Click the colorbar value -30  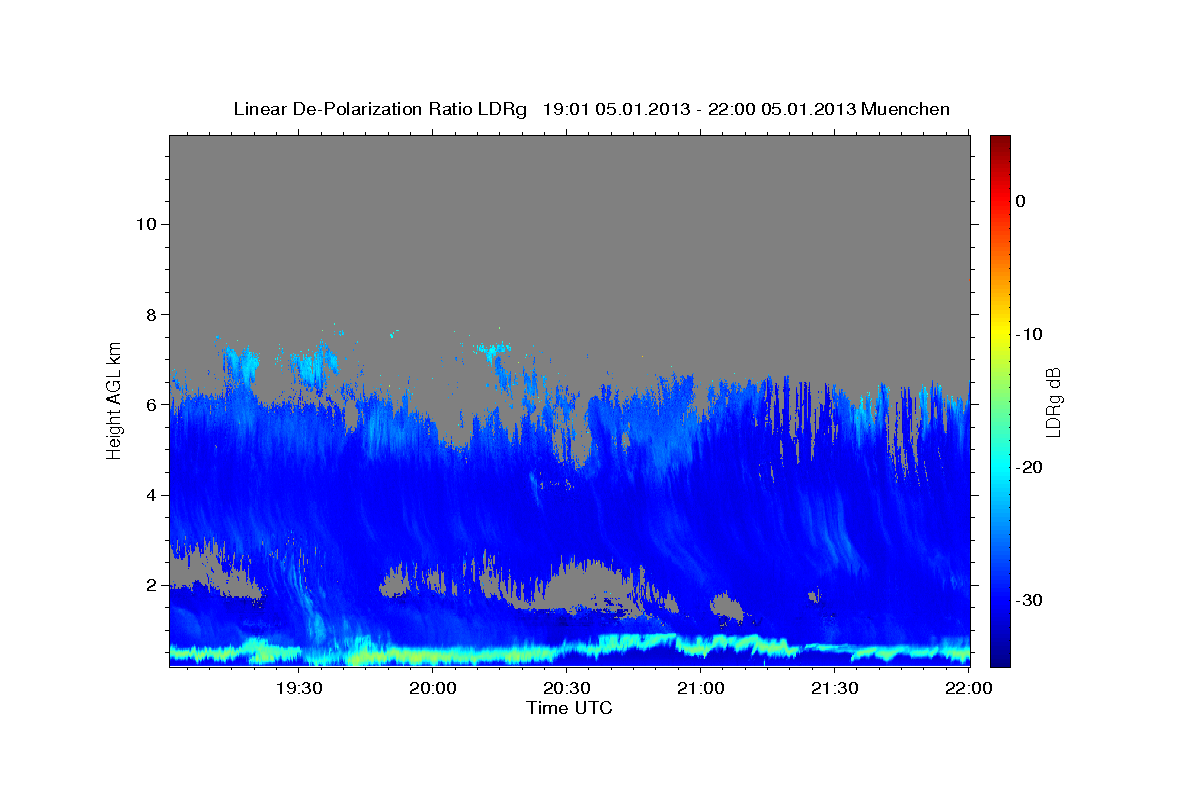[x=1028, y=600]
